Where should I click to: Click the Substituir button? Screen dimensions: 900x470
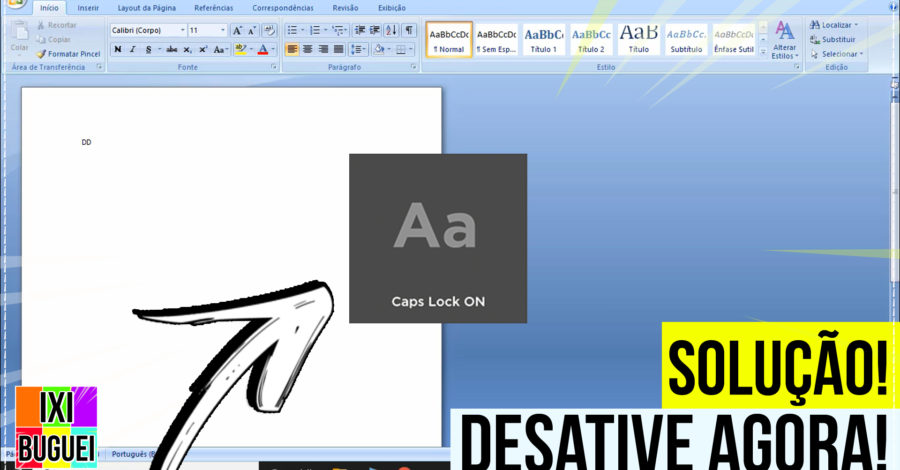[x=838, y=39]
